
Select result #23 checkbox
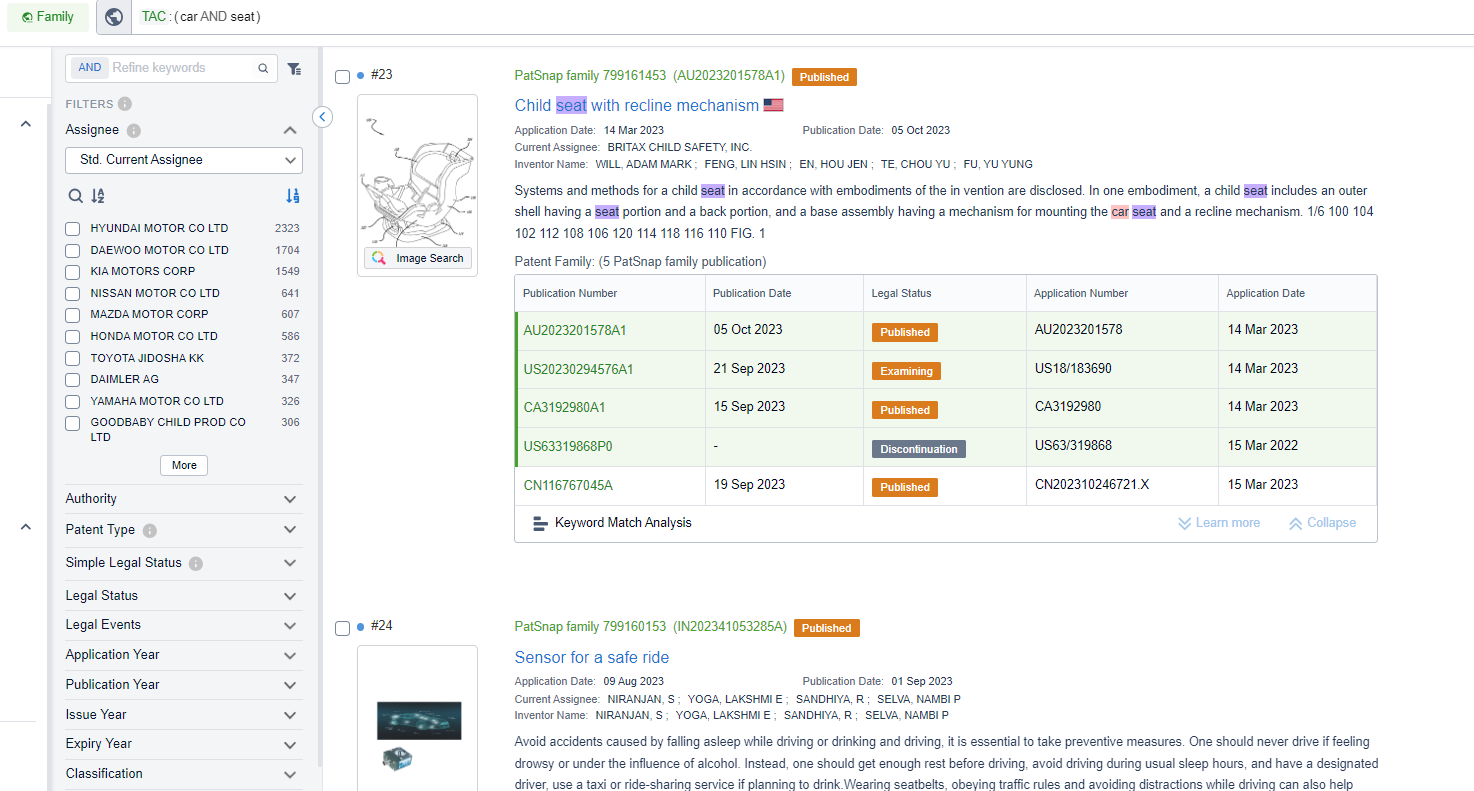343,77
